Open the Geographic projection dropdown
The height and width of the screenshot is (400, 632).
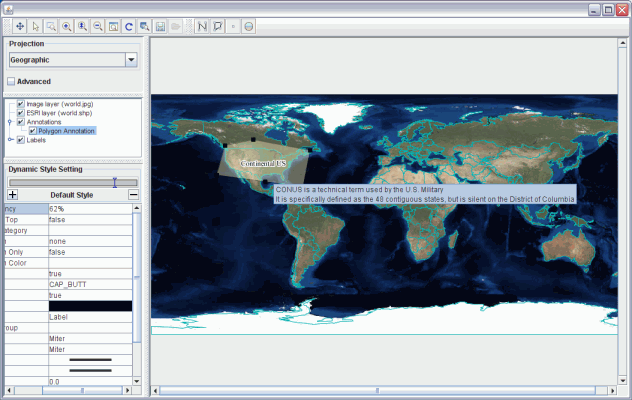[131, 60]
